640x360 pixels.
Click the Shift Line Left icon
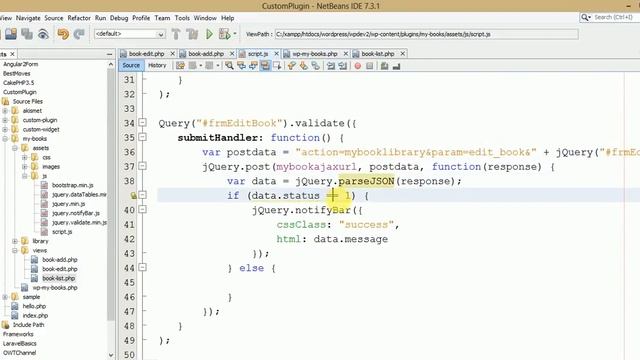331,66
